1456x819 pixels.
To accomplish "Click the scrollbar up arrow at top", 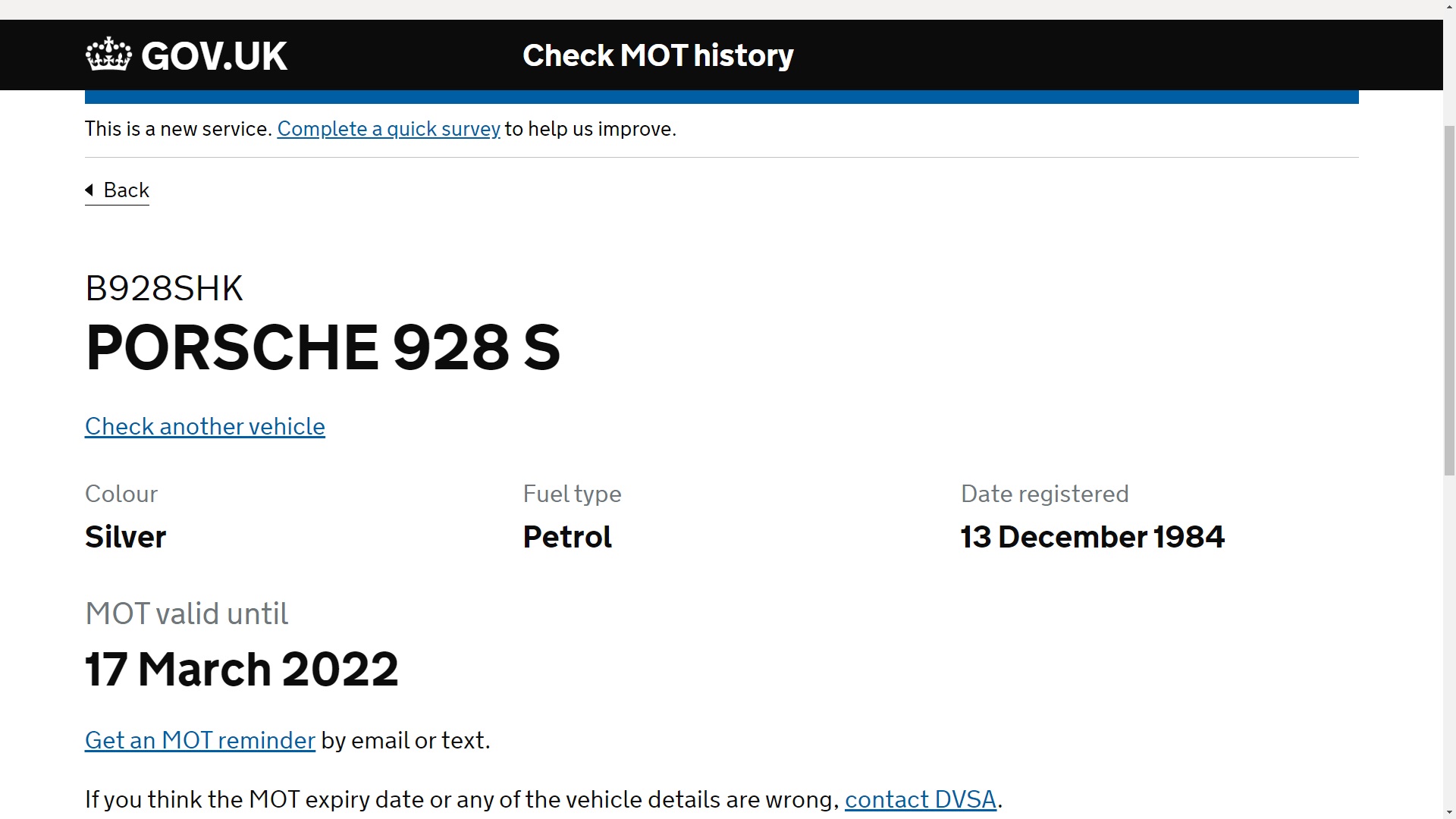I will [1449, 7].
